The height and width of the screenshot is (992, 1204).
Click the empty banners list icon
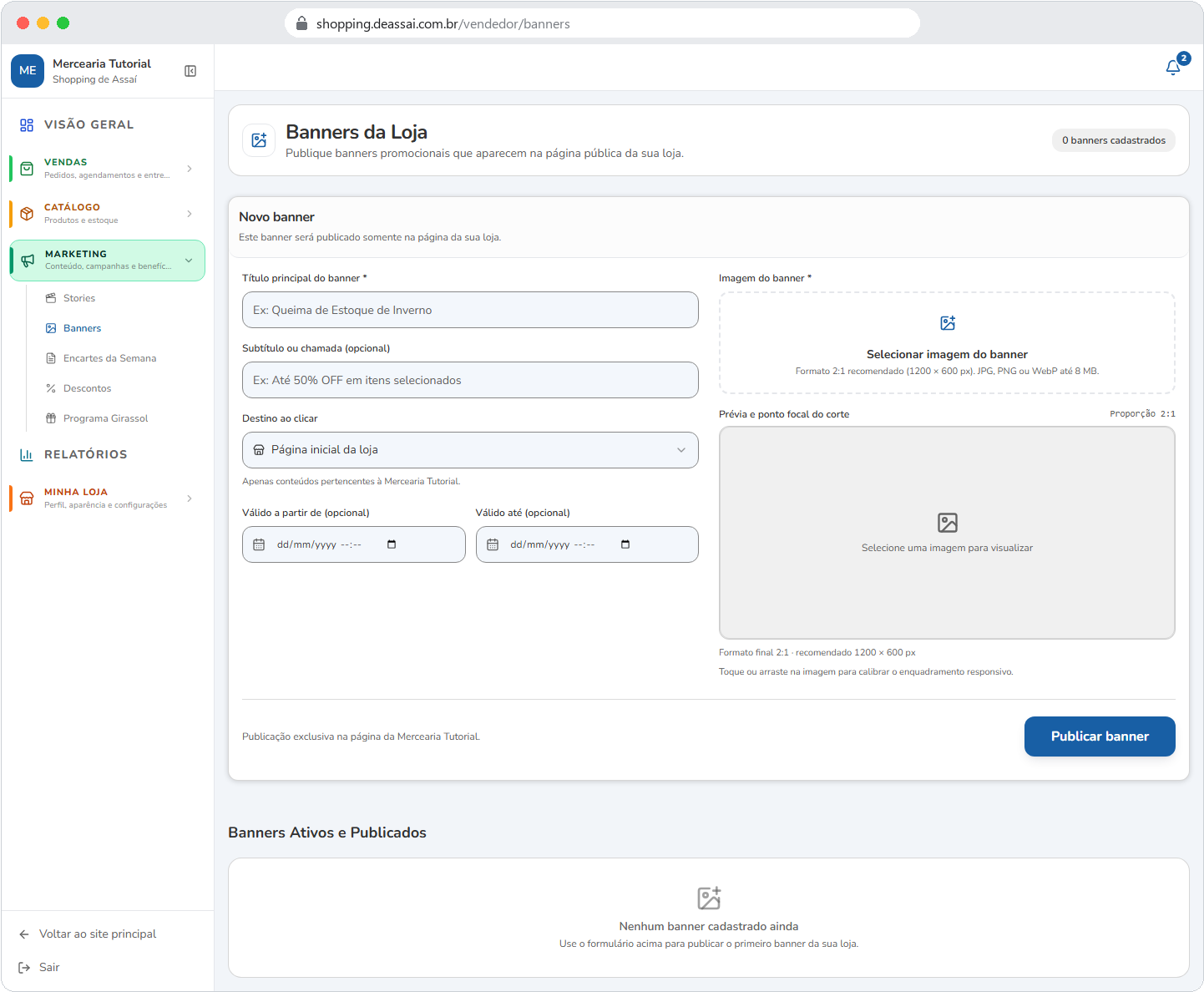coord(709,898)
